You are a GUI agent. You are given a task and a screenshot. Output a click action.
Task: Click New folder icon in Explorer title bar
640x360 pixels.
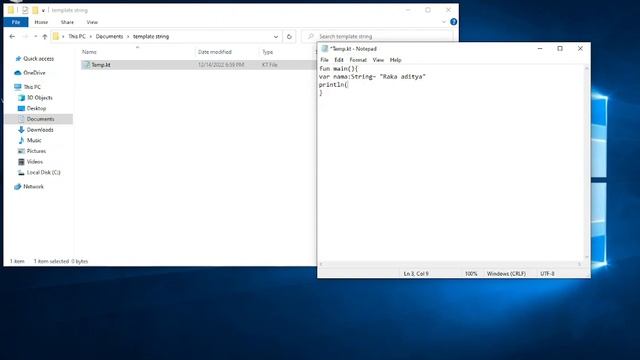(35, 10)
